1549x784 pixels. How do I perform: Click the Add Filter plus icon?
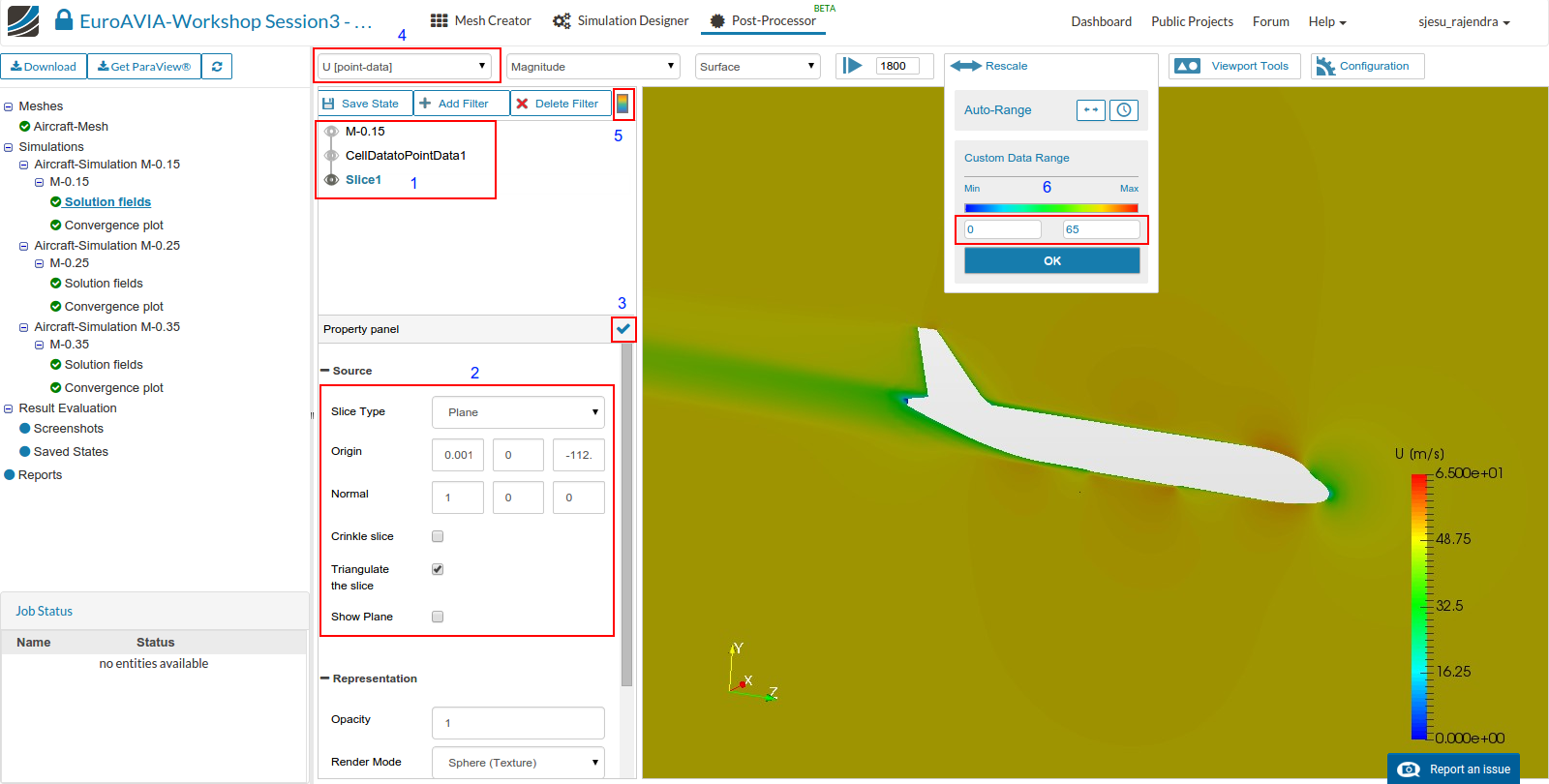(x=425, y=103)
